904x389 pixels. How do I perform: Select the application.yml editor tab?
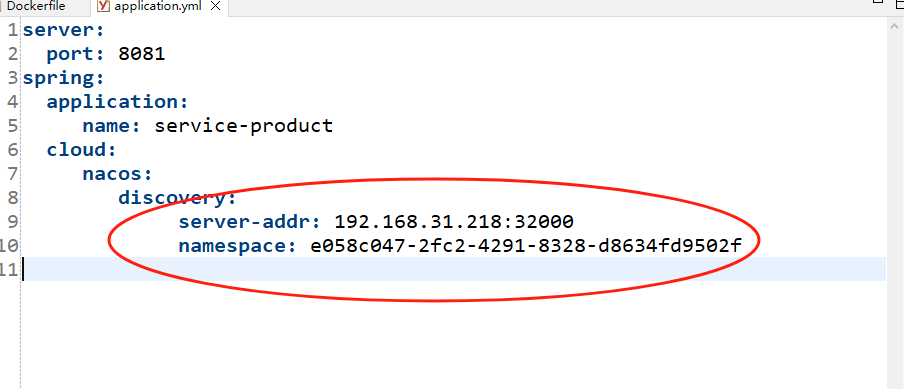[x=151, y=6]
